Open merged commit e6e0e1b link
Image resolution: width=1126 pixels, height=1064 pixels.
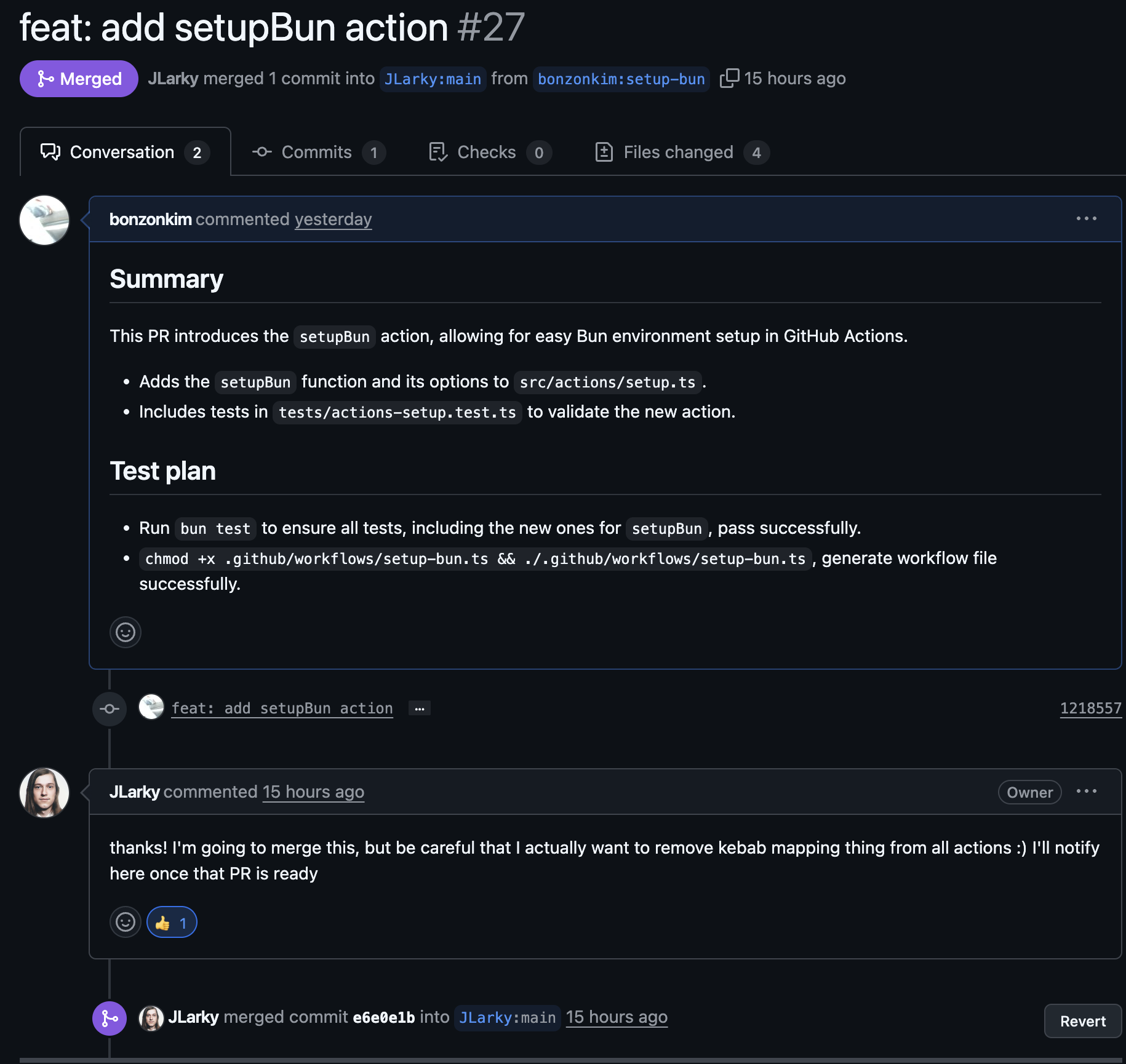pyautogui.click(x=384, y=1018)
